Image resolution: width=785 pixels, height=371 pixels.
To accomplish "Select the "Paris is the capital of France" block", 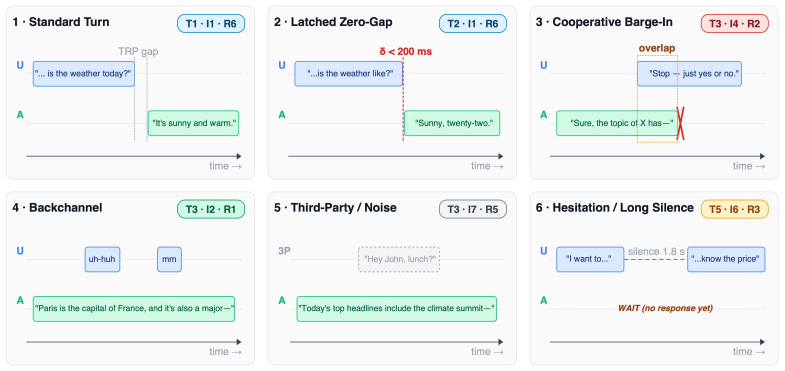I will 134,309.
